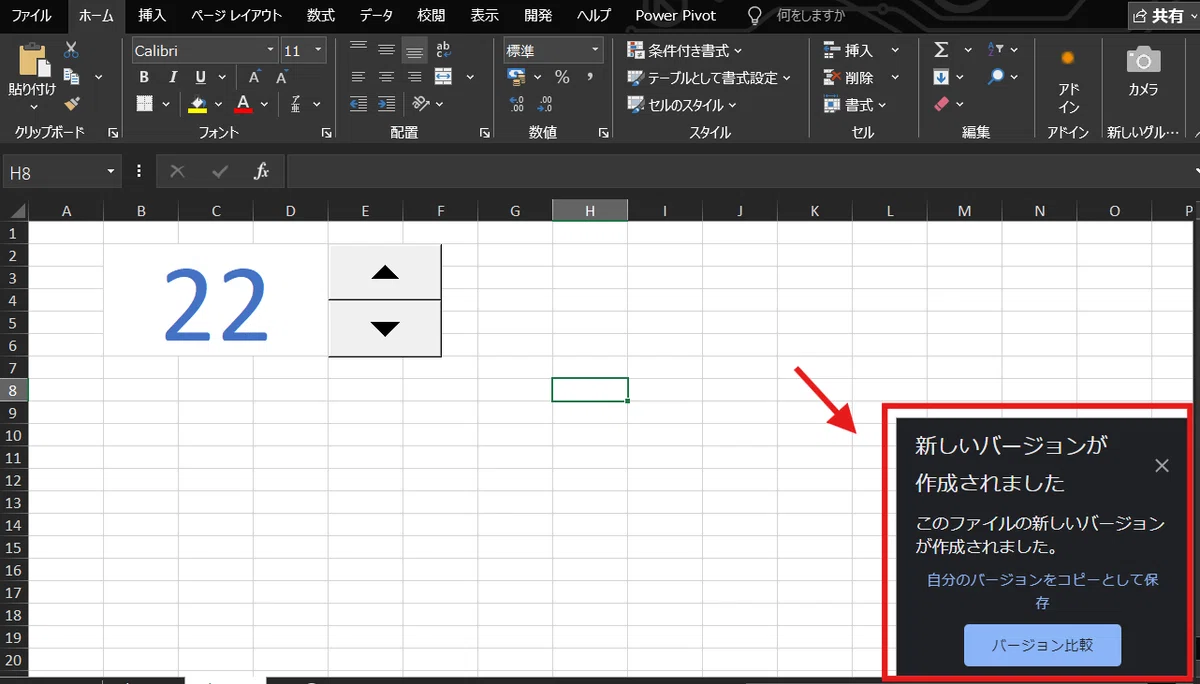Click the Fill down arrow icon
The height and width of the screenshot is (684, 1200).
tap(941, 76)
